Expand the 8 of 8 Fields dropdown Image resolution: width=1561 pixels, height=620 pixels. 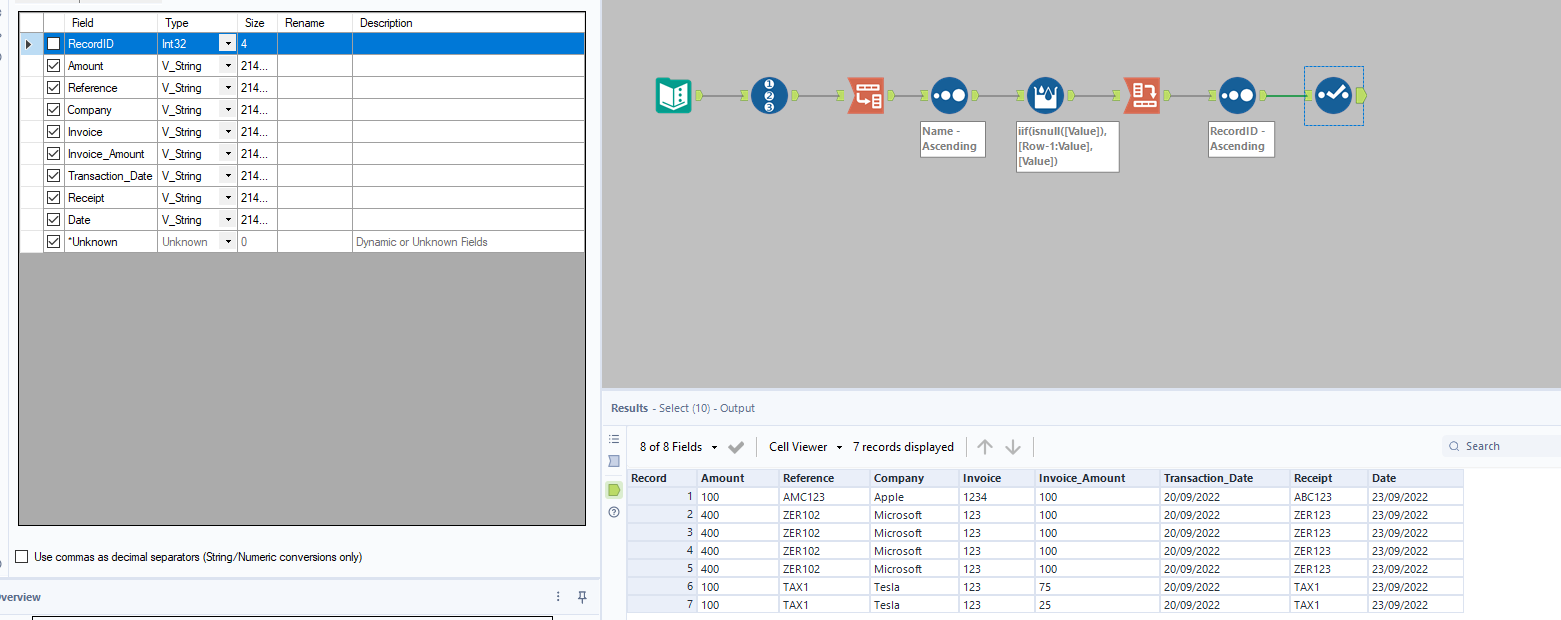(714, 447)
